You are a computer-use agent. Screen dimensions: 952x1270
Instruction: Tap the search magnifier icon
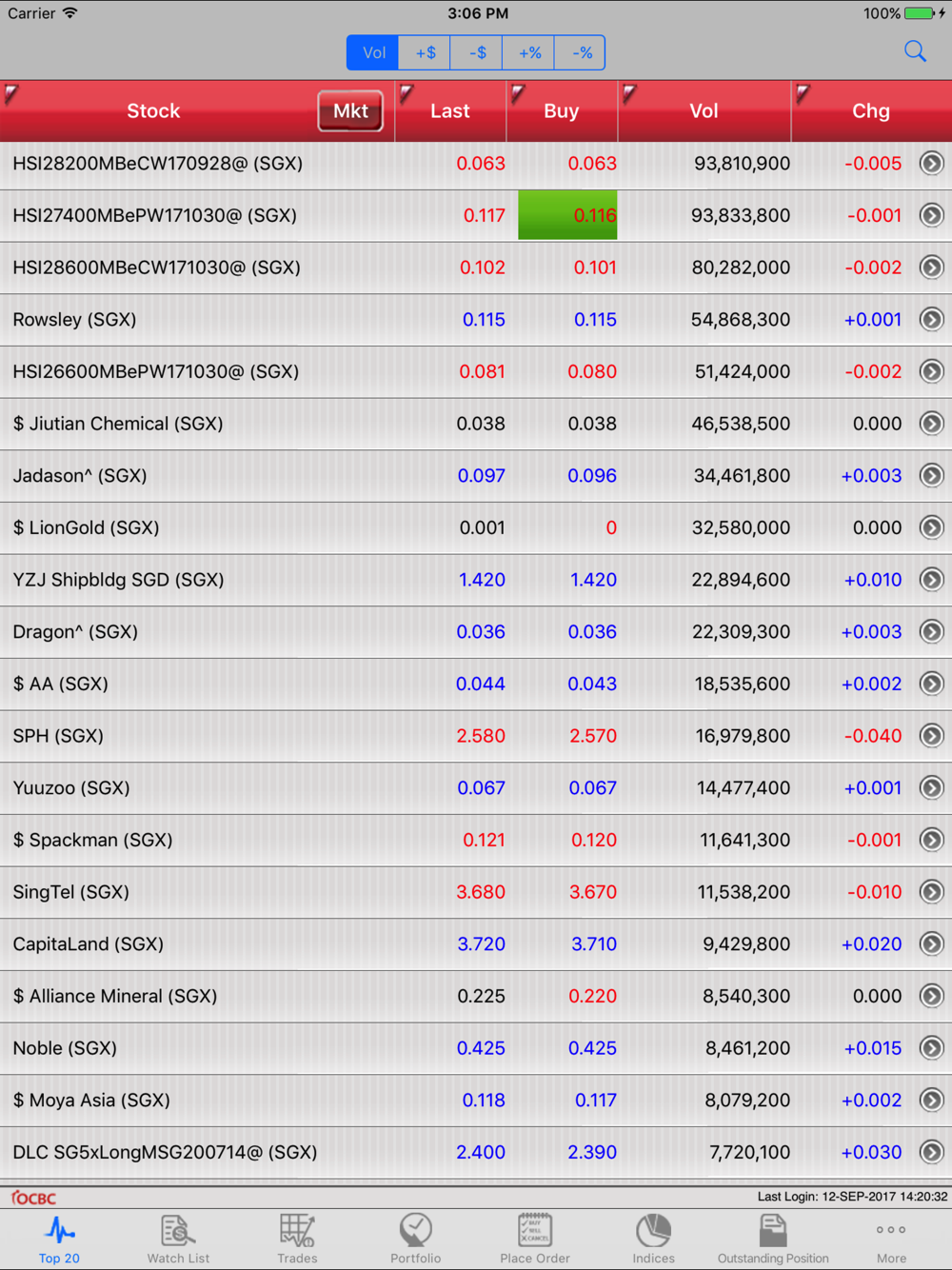pos(915,51)
